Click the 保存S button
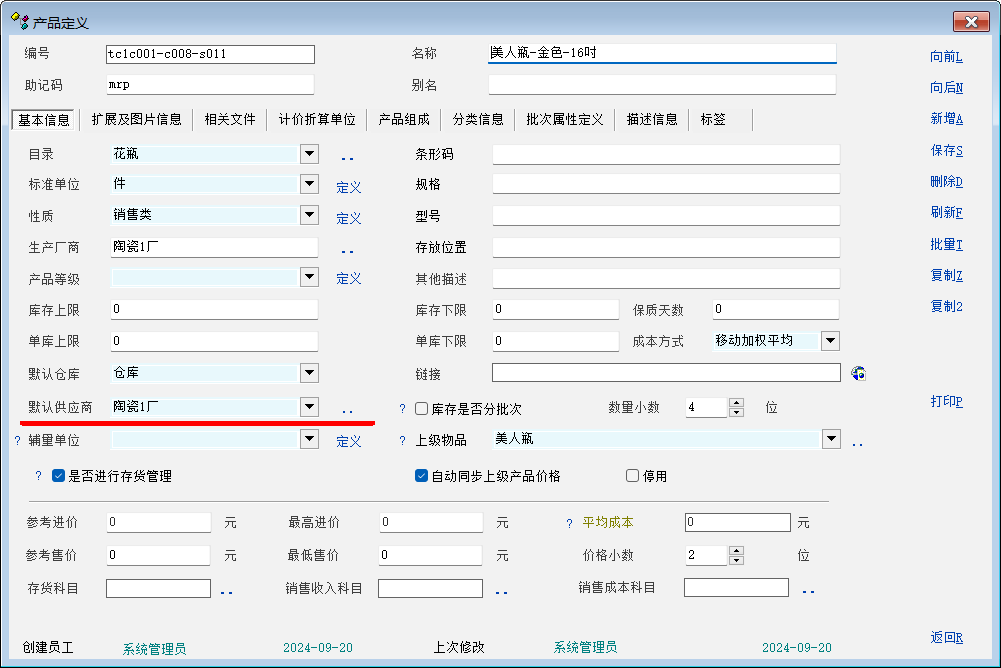This screenshot has width=1001, height=668. [x=946, y=150]
